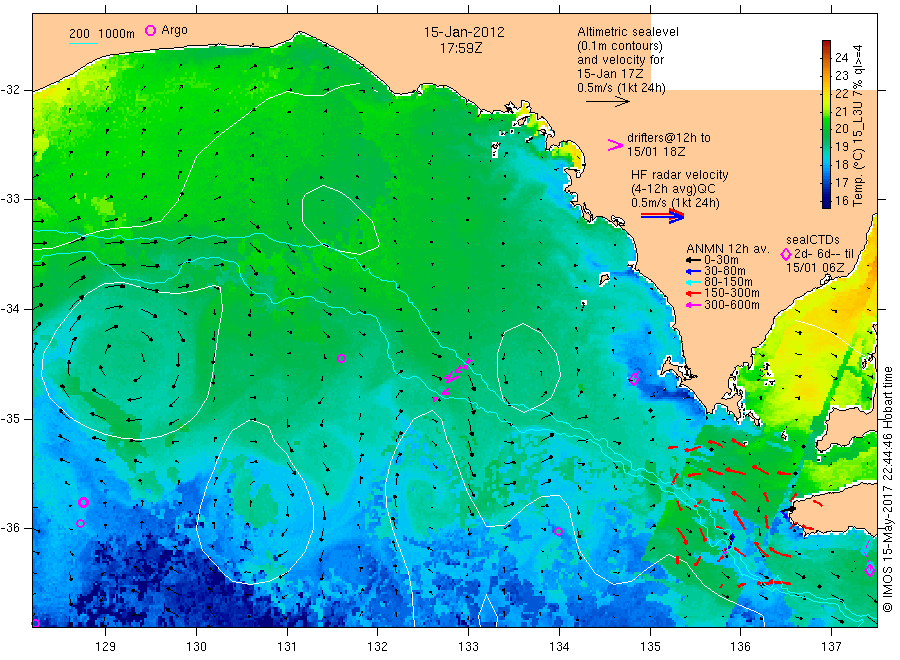Screen dimensions: 900x660
Task: Click the temperature color bar
Action: 826,124
